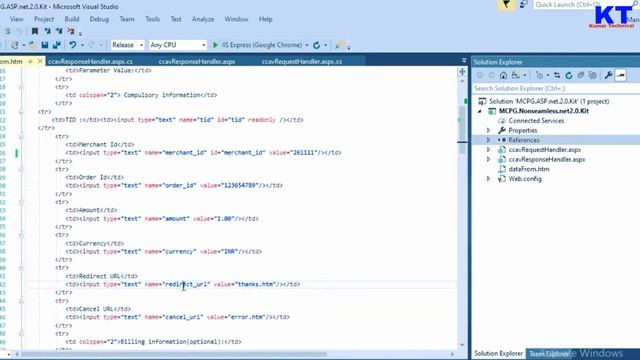Screen dimensions: 640x360
Task: Click the Search Solution Explorer field
Action: 556,89
